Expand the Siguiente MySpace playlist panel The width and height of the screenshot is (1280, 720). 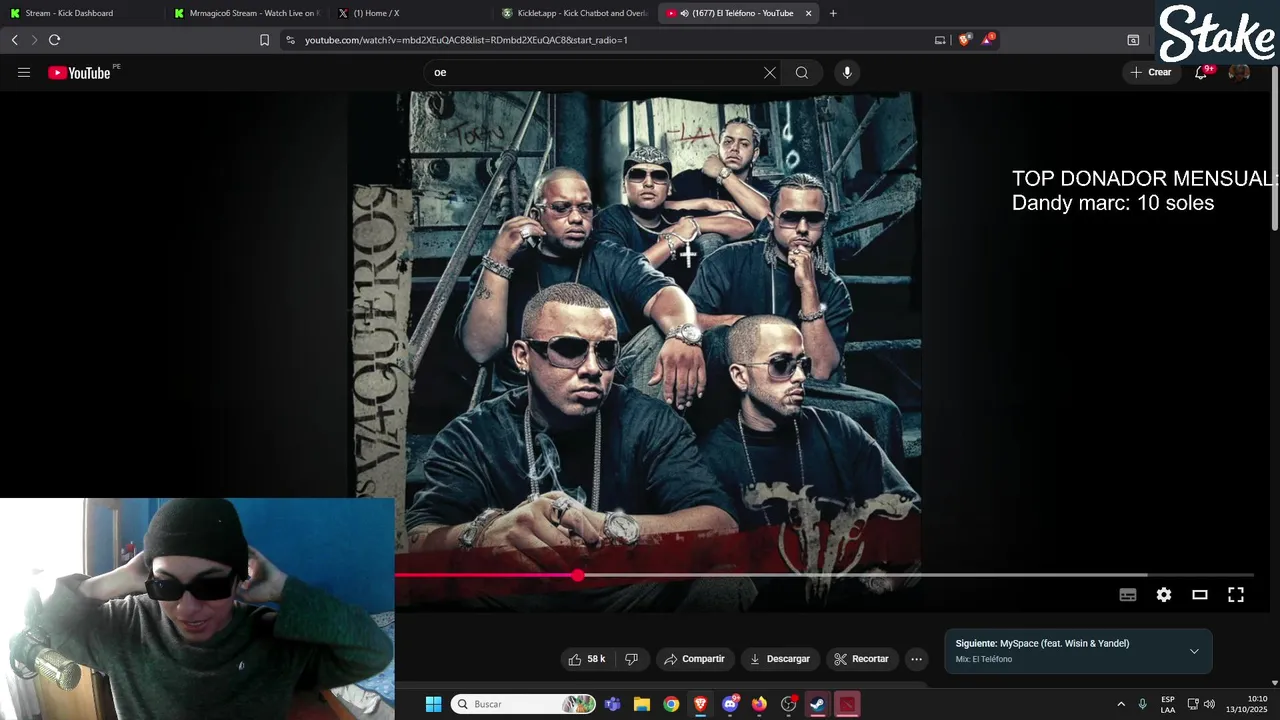click(x=1194, y=651)
